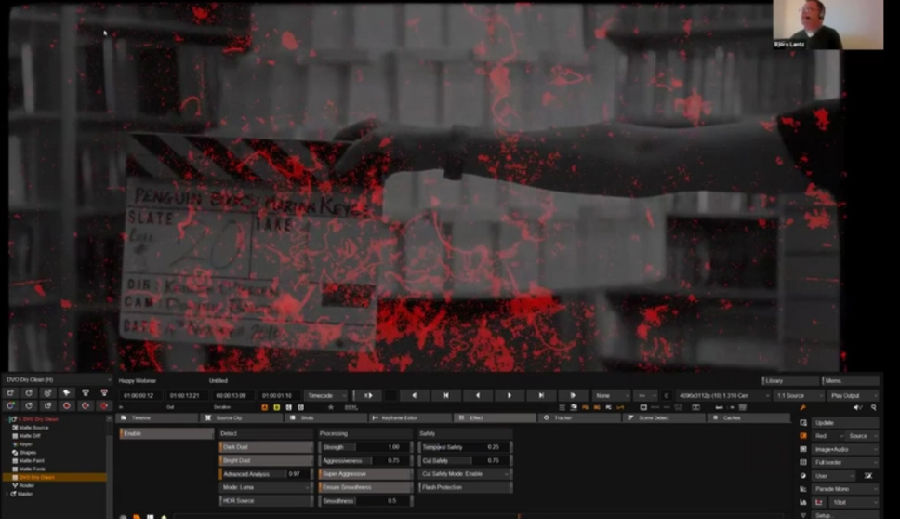Click the play backward button
The height and width of the screenshot is (519, 900).
click(414, 396)
